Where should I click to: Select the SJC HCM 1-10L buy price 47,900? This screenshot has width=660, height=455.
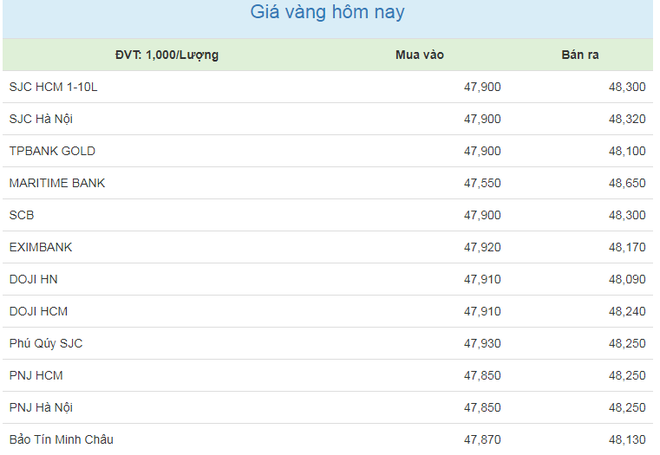[x=482, y=87]
